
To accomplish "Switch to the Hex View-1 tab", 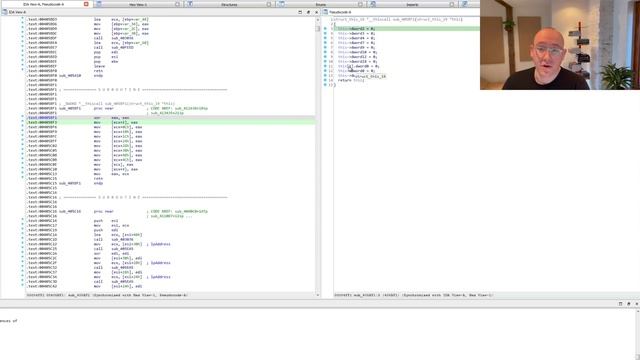I will (138, 4).
